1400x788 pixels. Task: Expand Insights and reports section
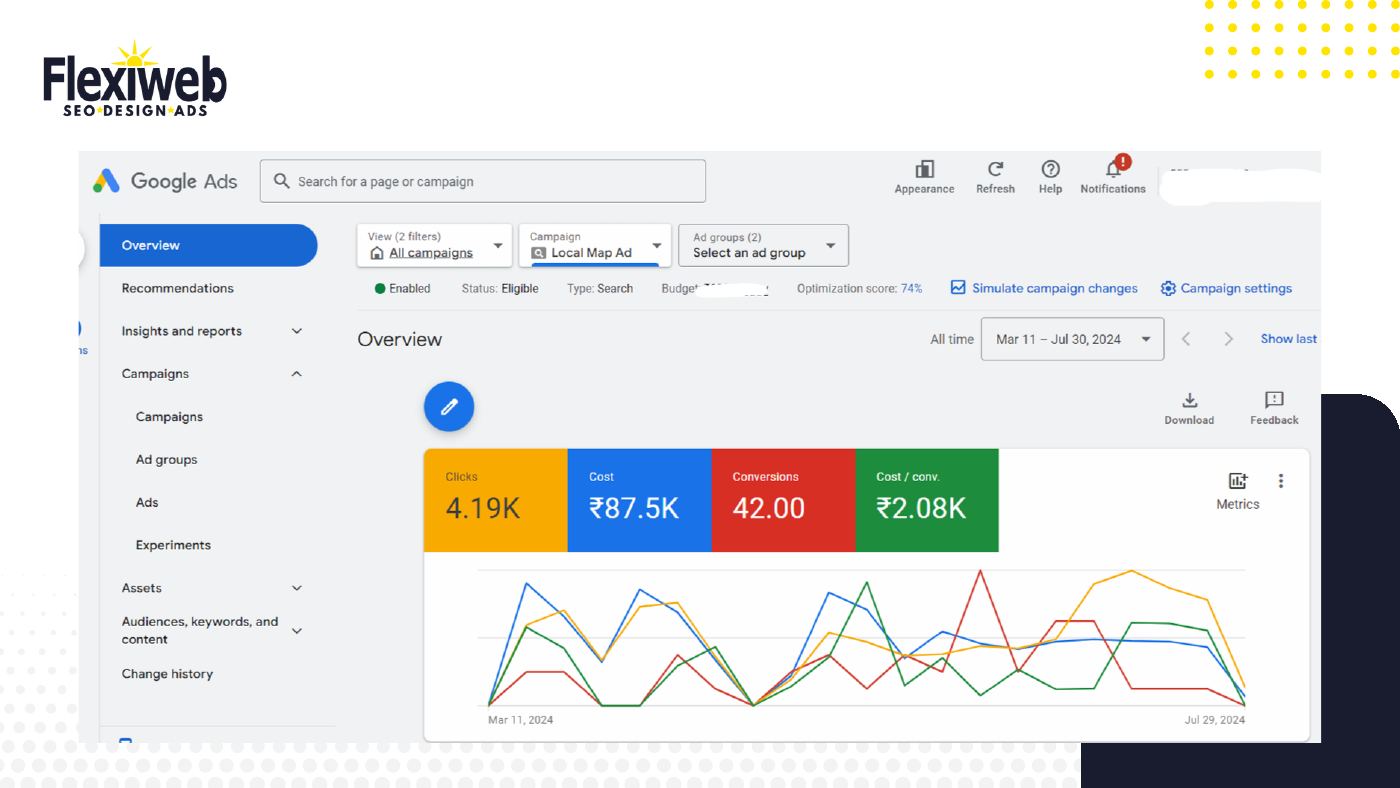tap(296, 331)
